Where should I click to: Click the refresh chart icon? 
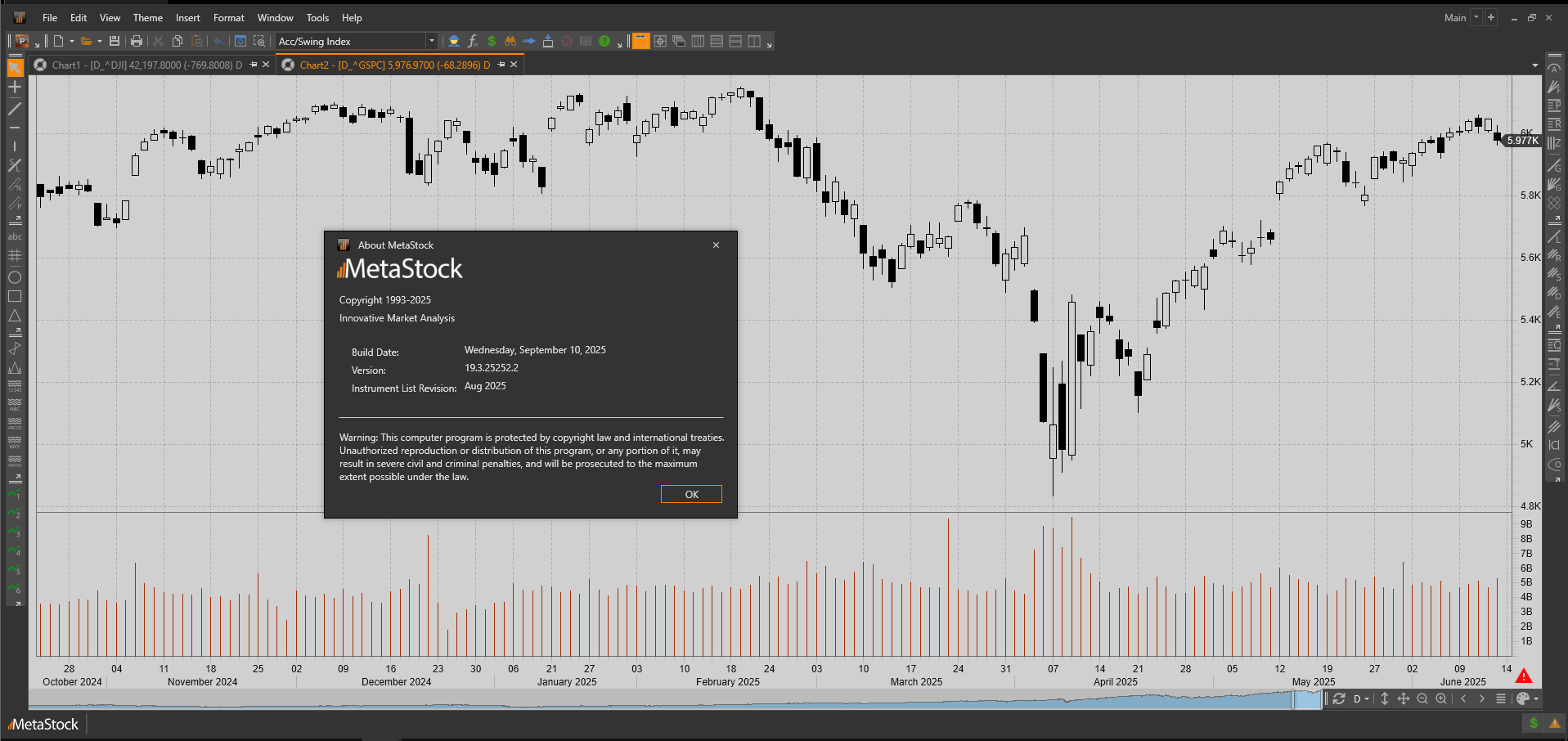[x=1339, y=698]
